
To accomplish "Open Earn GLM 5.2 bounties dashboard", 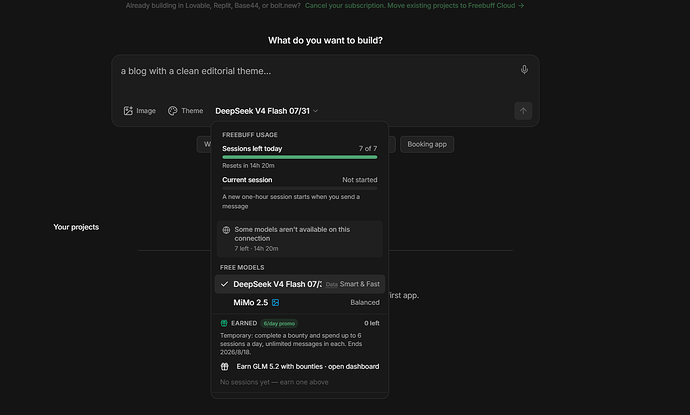I will pyautogui.click(x=308, y=367).
